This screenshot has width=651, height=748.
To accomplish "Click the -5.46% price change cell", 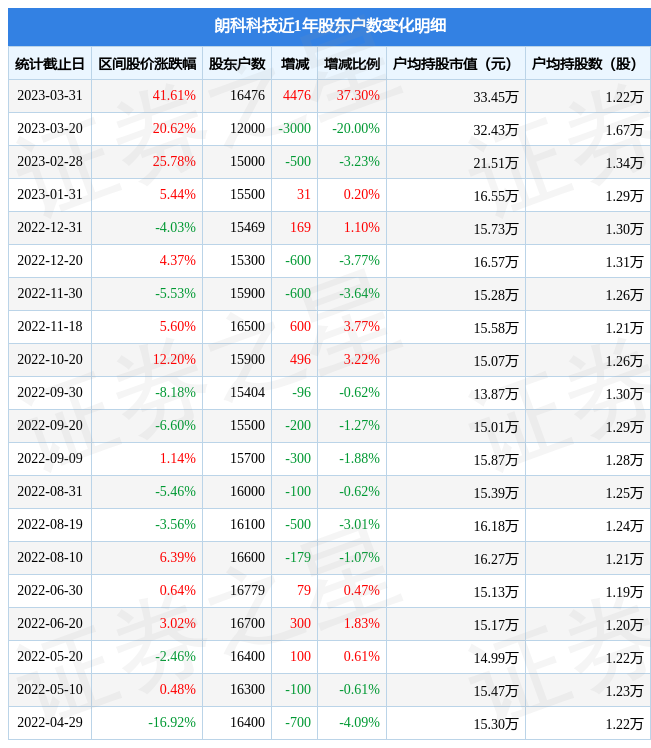I will pos(176,491).
